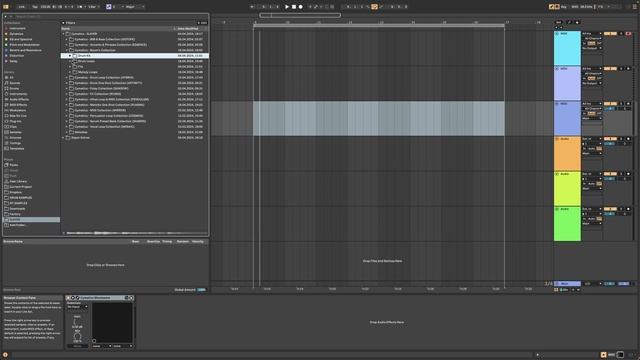Image resolution: width=640 pixels, height=360 pixels.
Task: Click the Tap tempo button
Action: pyautogui.click(x=35, y=7)
